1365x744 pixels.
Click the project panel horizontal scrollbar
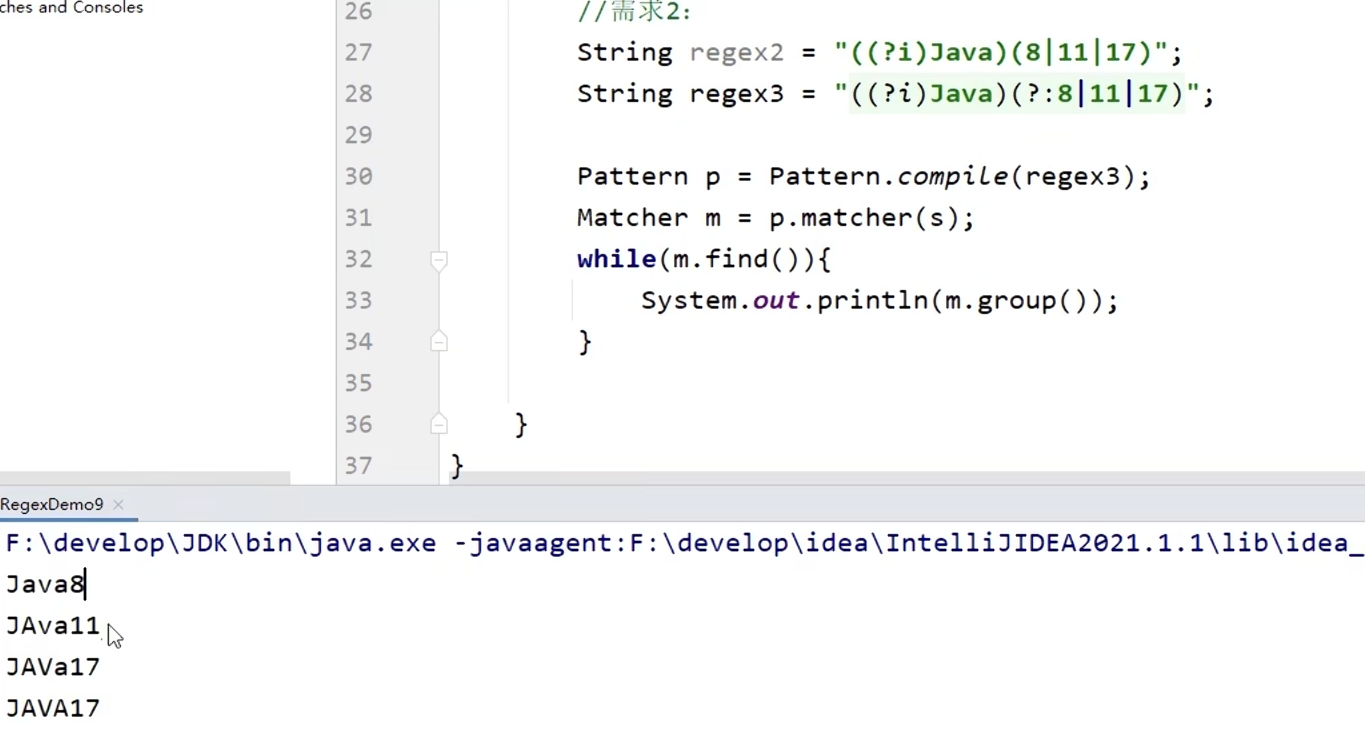145,479
